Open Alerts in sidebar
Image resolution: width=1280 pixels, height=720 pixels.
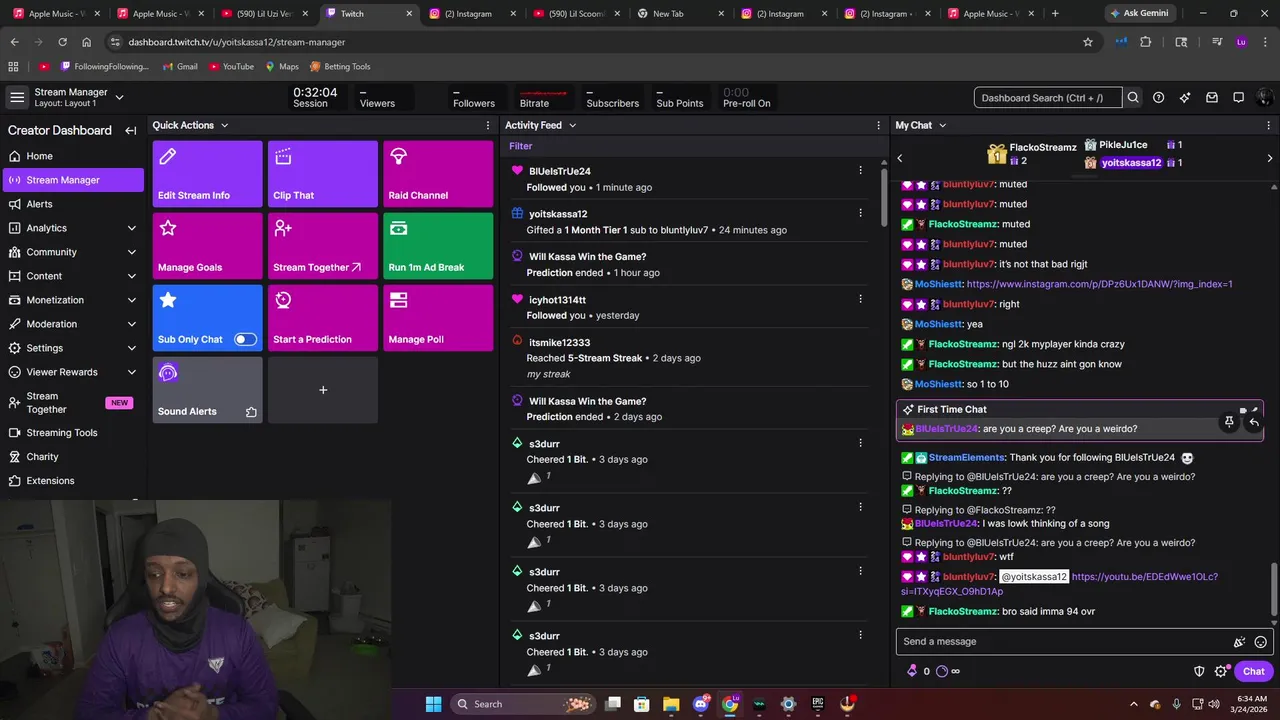pyautogui.click(x=72, y=204)
